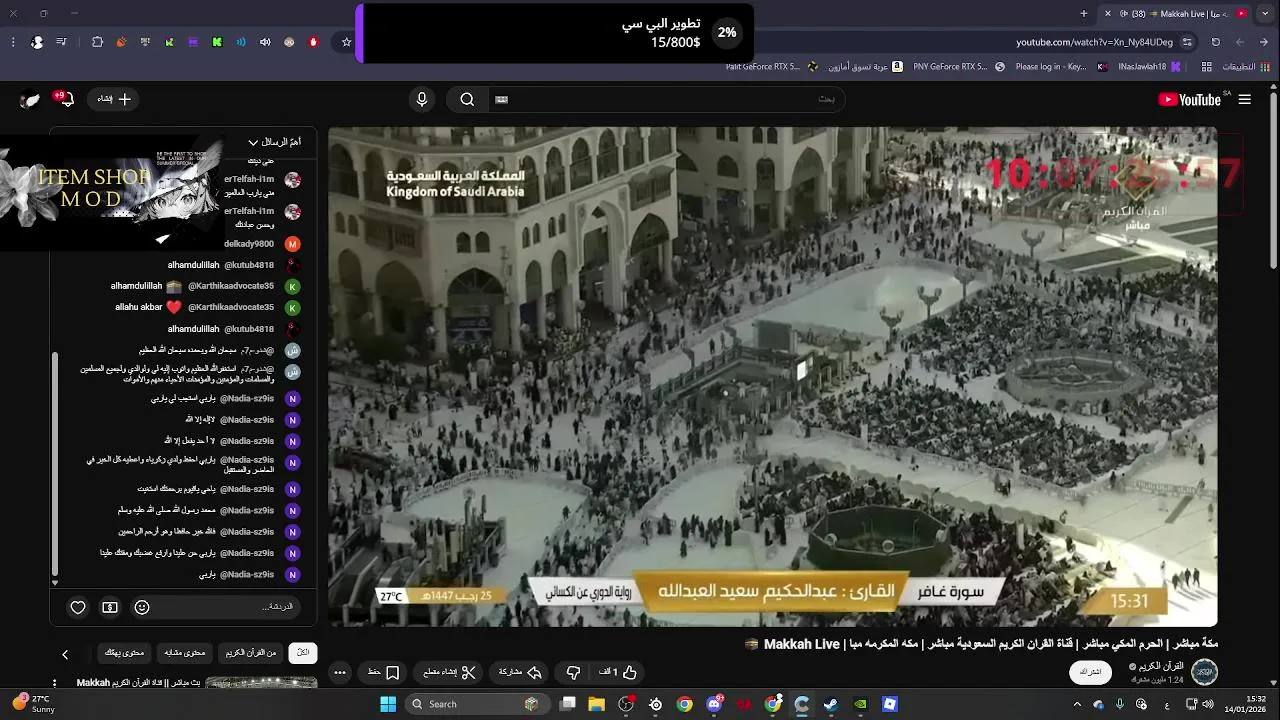Open 'Please log in - Key...' bookmark

(1061, 67)
